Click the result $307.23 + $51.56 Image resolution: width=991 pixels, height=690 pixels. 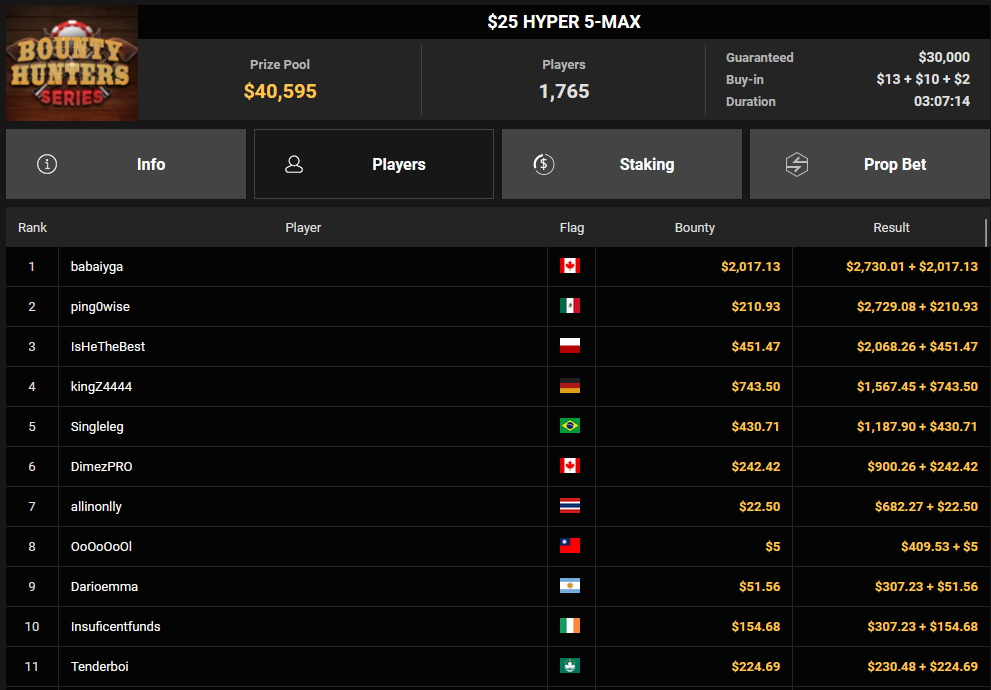926,586
